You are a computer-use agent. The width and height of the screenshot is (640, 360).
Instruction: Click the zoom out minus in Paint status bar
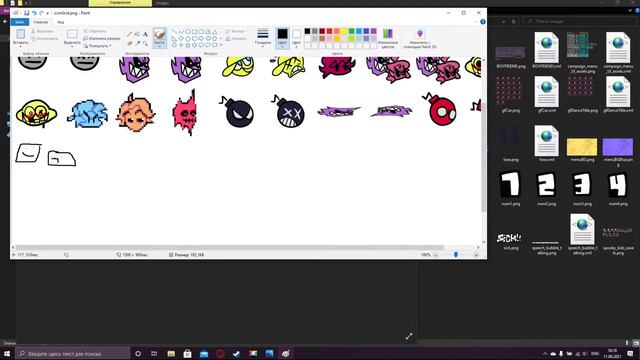point(436,255)
